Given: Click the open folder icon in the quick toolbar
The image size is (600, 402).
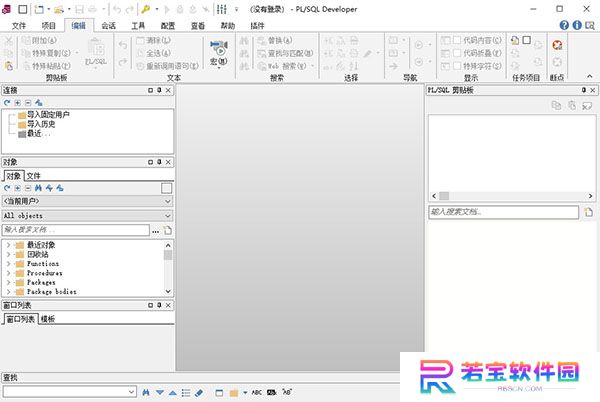Looking at the screenshot, I should (59, 9).
